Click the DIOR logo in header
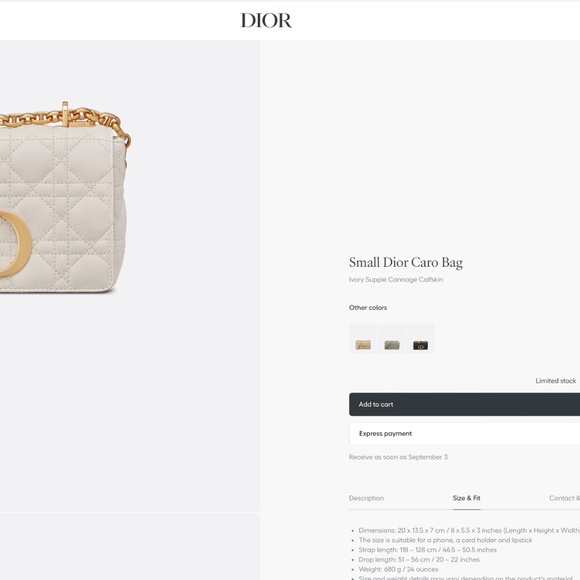Image resolution: width=580 pixels, height=580 pixels. (x=266, y=20)
